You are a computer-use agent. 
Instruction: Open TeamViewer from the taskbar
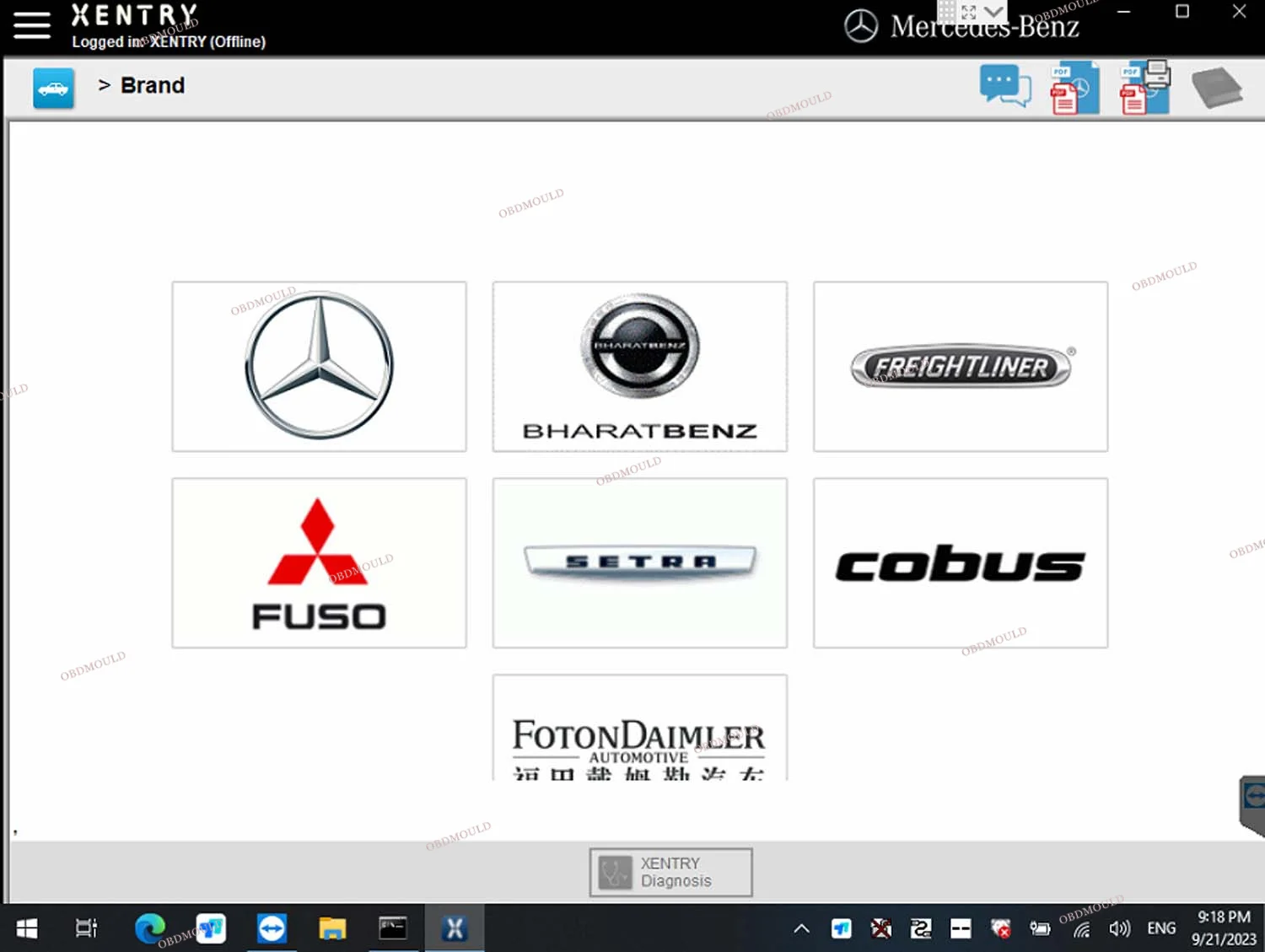point(272,928)
